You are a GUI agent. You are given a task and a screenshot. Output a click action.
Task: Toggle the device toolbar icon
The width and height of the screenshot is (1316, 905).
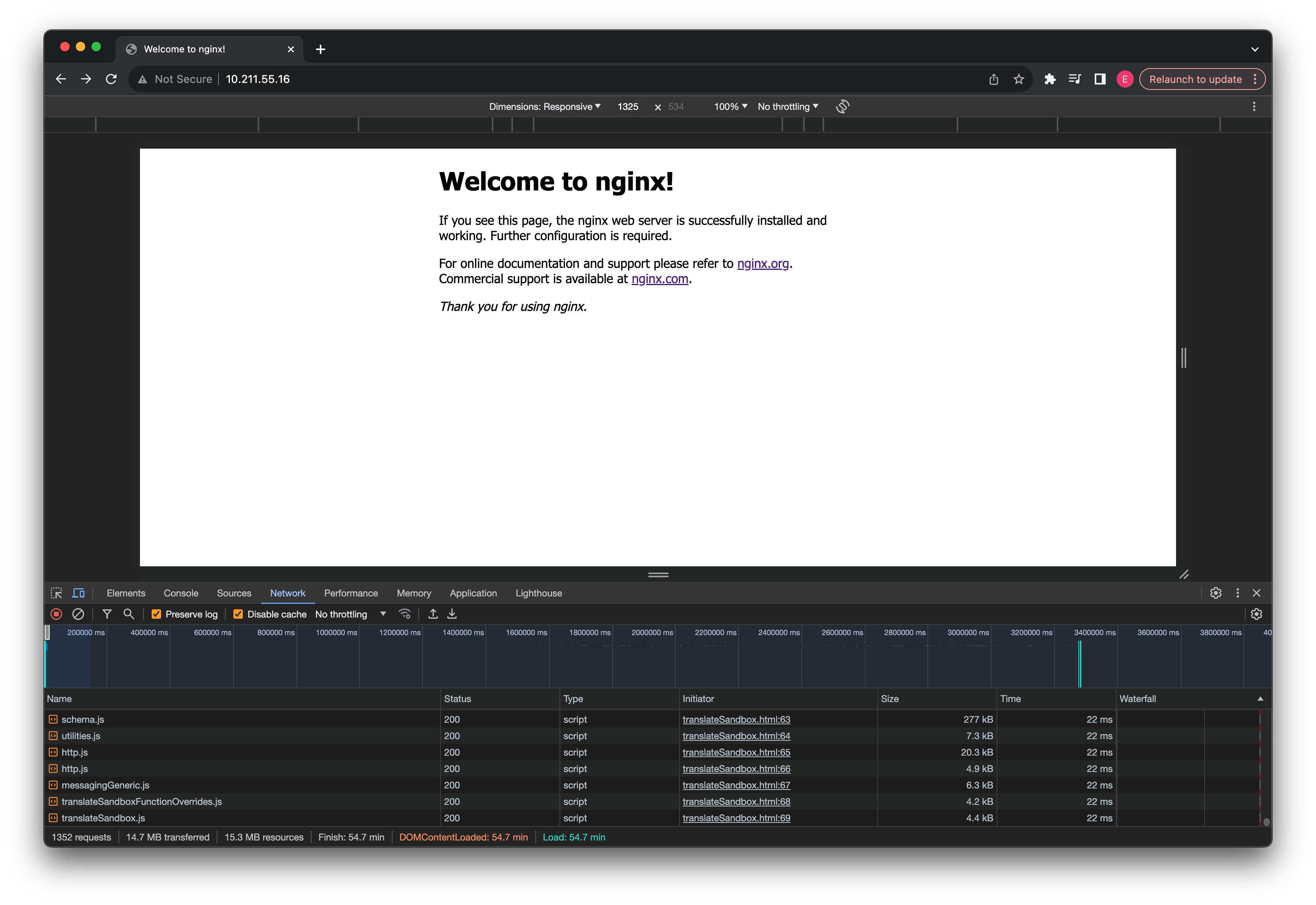78,593
